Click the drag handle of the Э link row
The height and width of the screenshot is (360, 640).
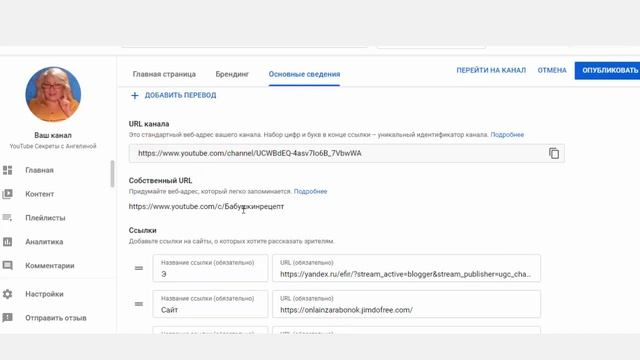[139, 268]
